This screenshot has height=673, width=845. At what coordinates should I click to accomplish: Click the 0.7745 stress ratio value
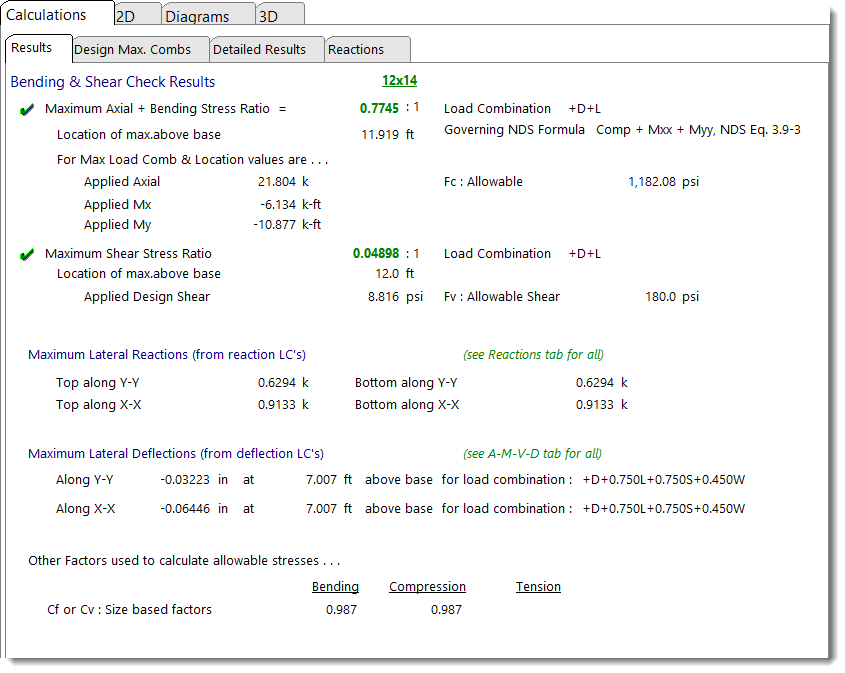(x=379, y=108)
